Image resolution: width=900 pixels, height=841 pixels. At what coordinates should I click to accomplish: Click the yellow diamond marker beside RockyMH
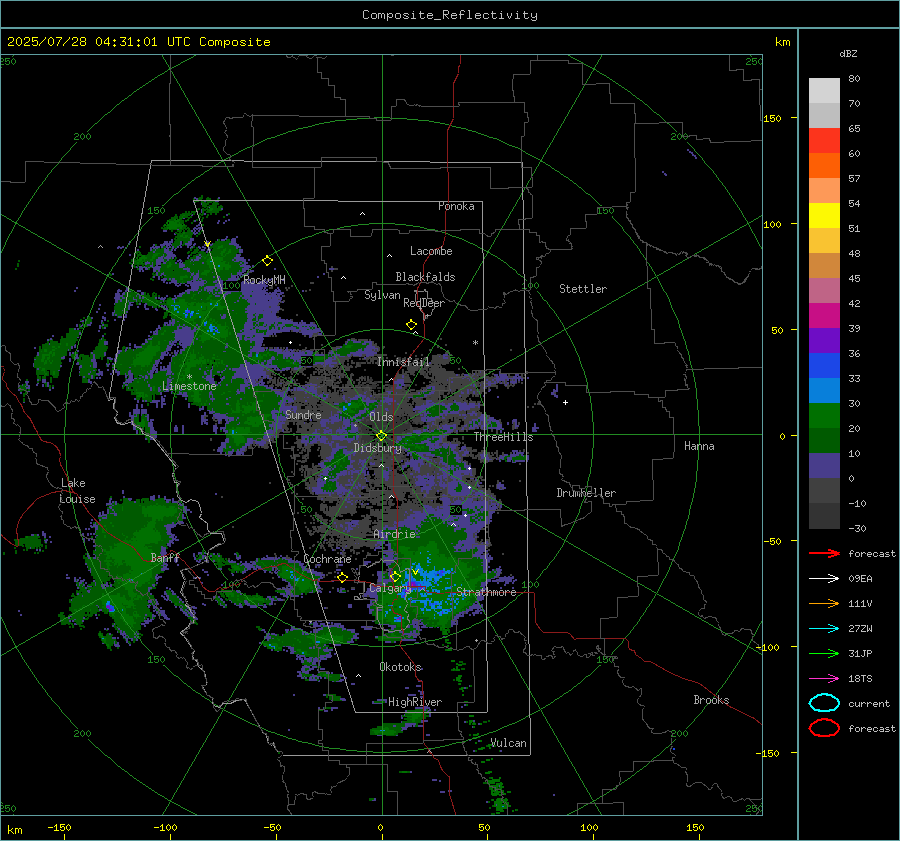267,261
